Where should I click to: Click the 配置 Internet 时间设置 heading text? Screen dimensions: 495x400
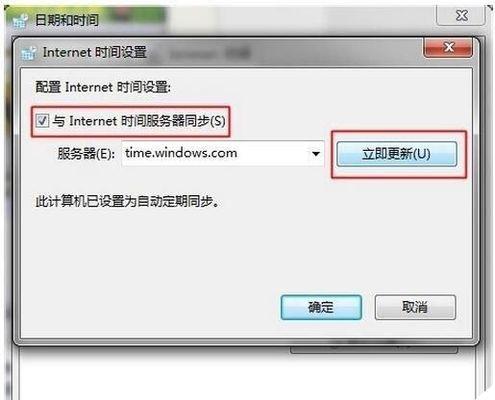point(103,87)
